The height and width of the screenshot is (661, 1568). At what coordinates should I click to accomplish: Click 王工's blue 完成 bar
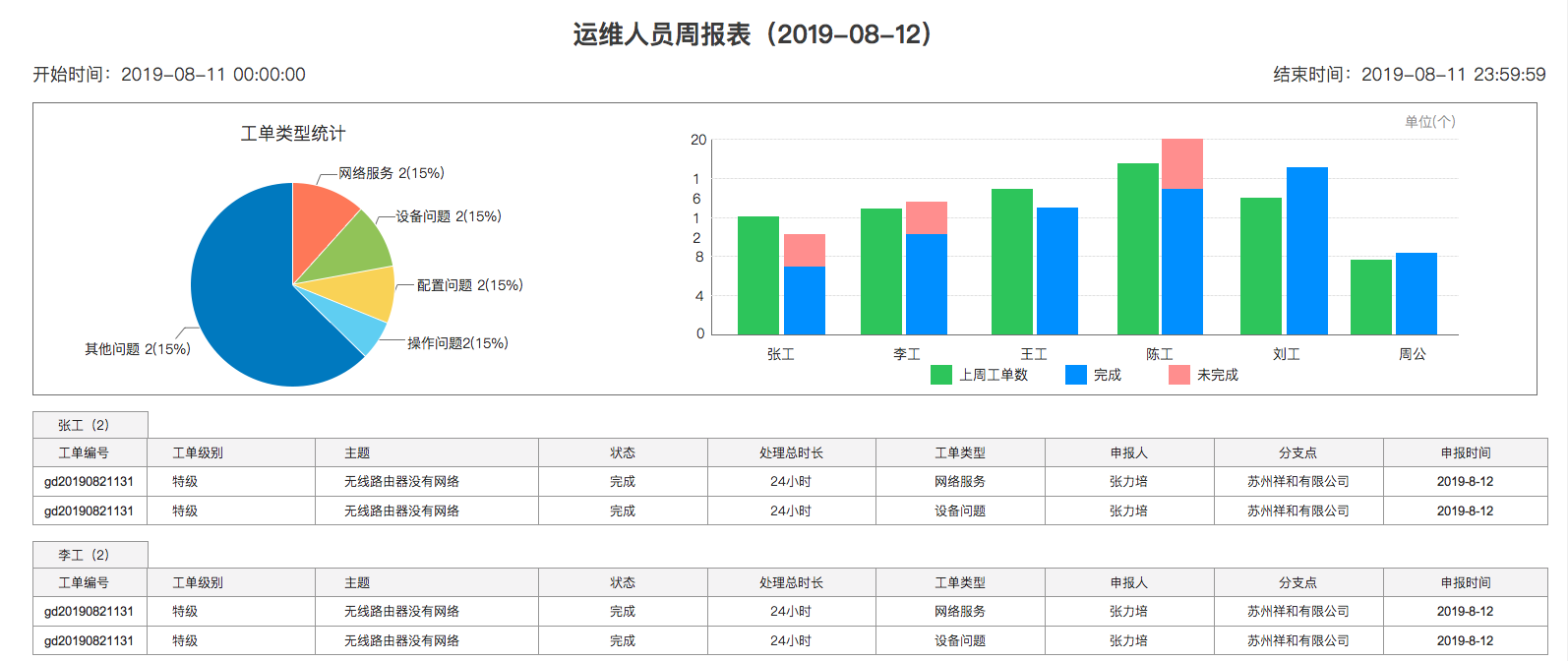1057,270
